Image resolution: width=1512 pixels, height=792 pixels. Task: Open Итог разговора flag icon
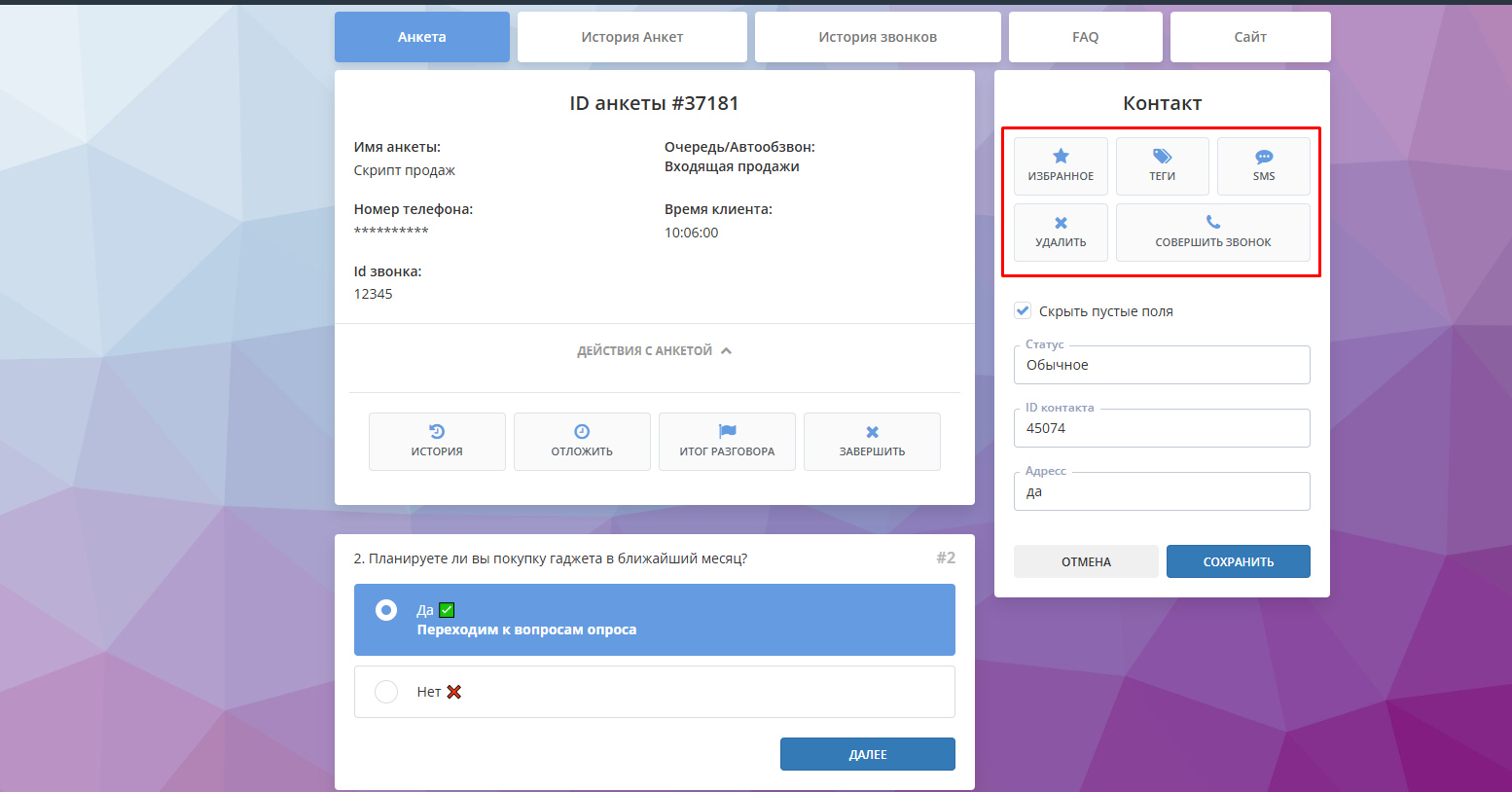click(727, 432)
